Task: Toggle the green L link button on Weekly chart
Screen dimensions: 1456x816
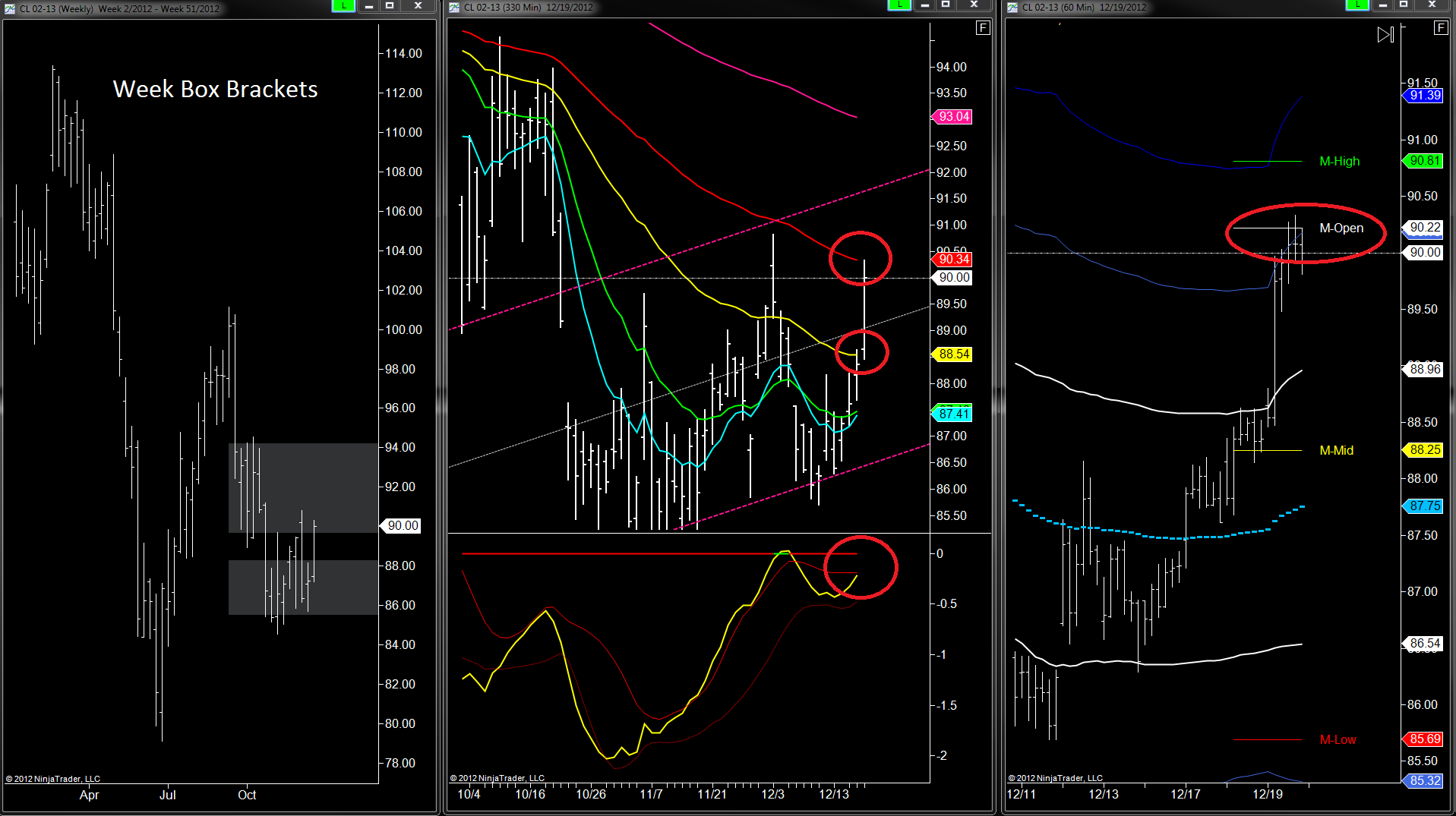Action: point(343,5)
